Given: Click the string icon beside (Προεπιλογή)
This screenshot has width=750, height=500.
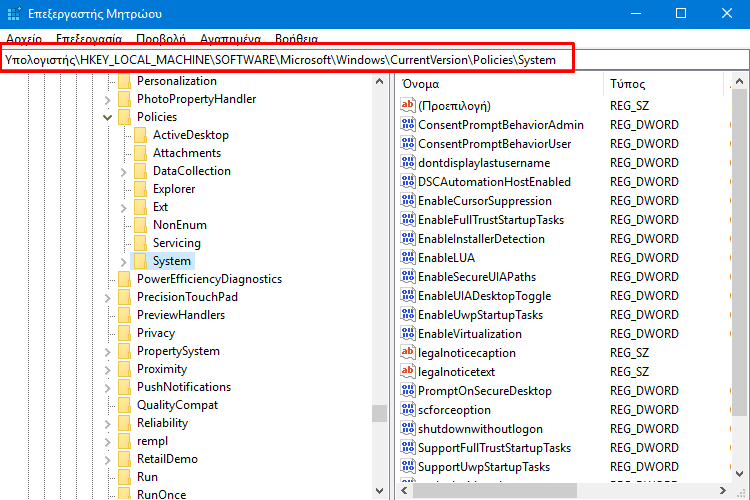Looking at the screenshot, I should [408, 105].
